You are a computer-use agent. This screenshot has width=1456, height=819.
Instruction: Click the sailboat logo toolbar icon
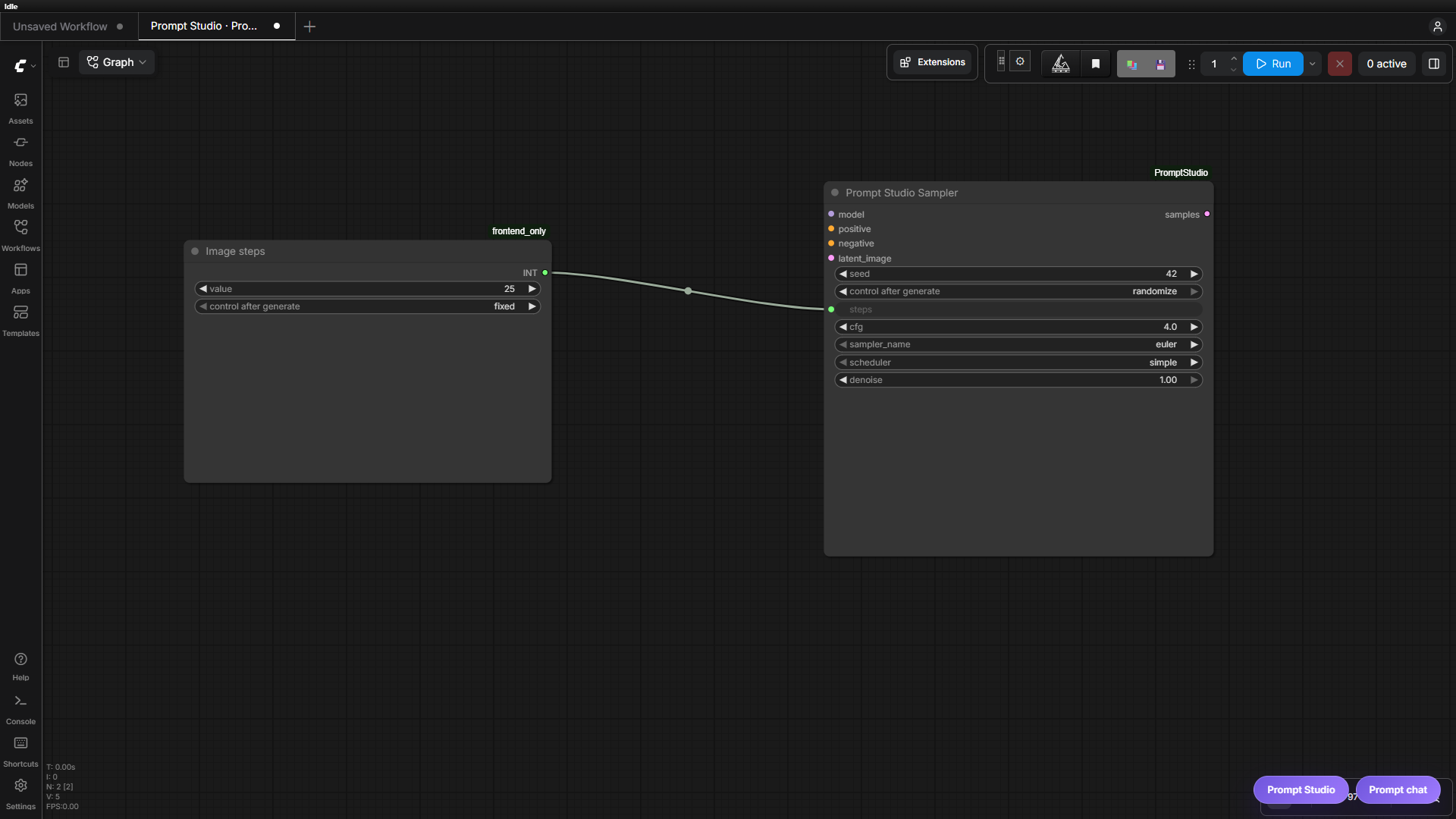click(x=1060, y=64)
